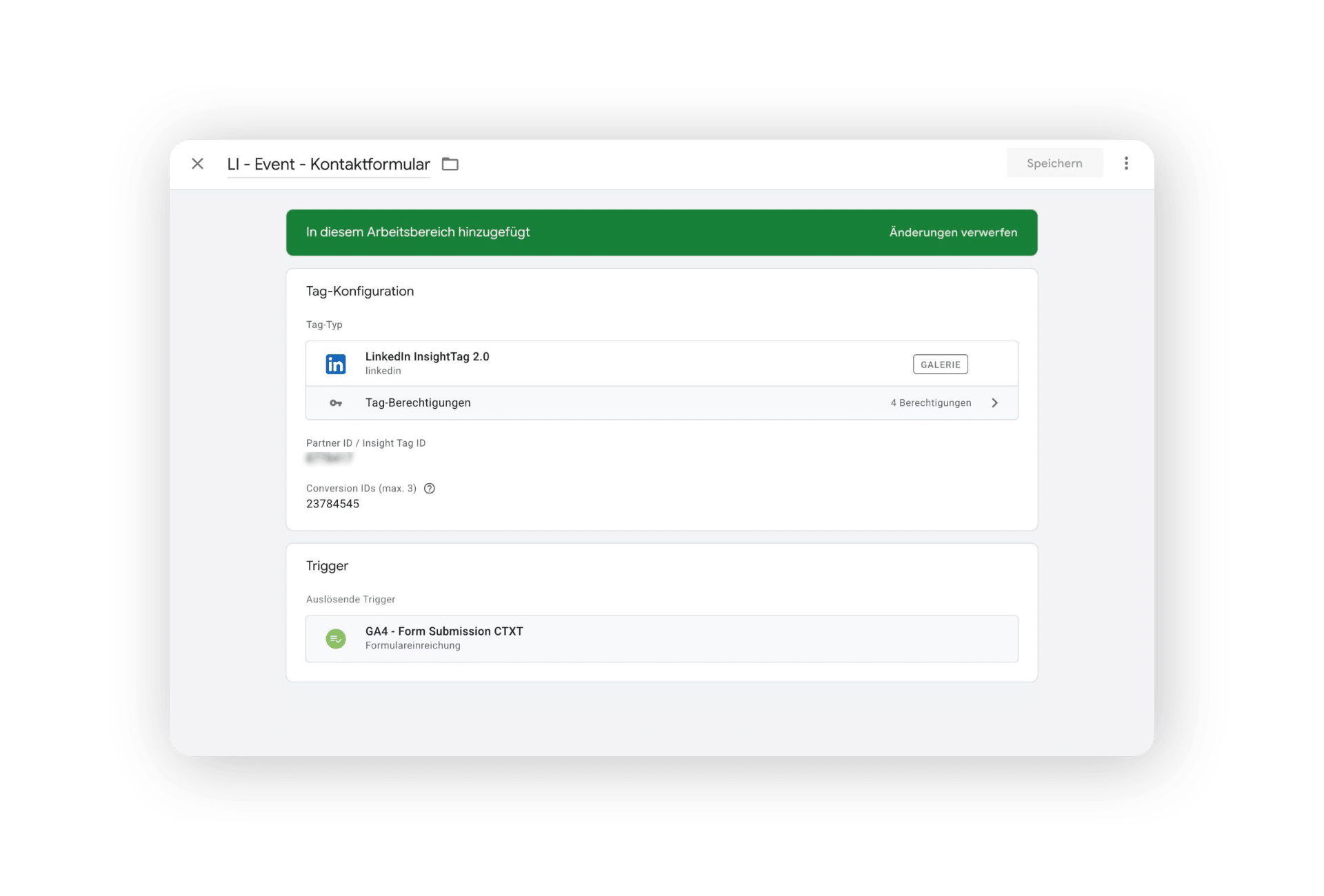Open the Tag-Berechtigungen row label
The image size is (1324, 896).
[x=418, y=403]
